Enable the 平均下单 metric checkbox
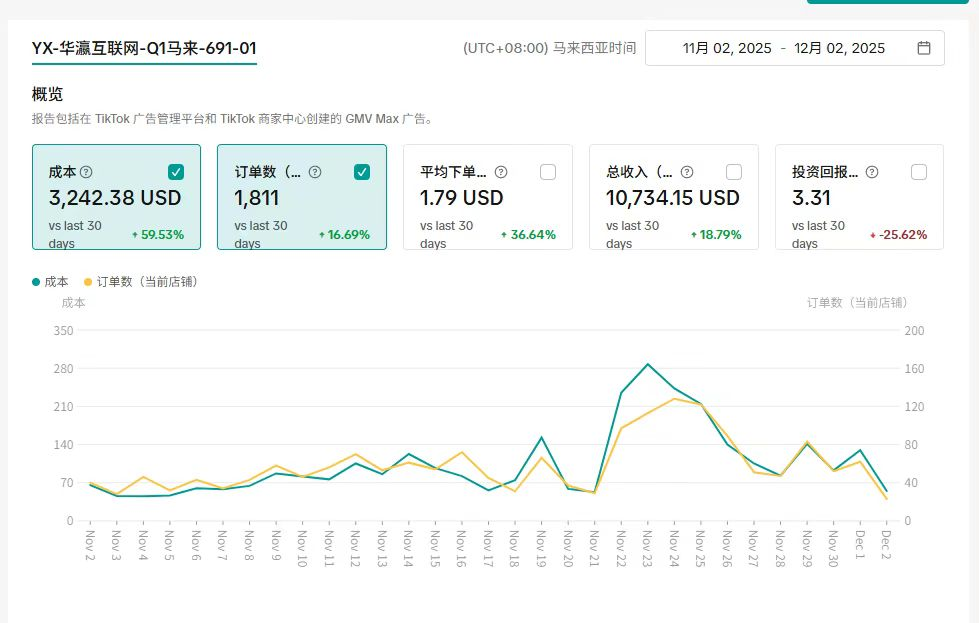 click(548, 172)
